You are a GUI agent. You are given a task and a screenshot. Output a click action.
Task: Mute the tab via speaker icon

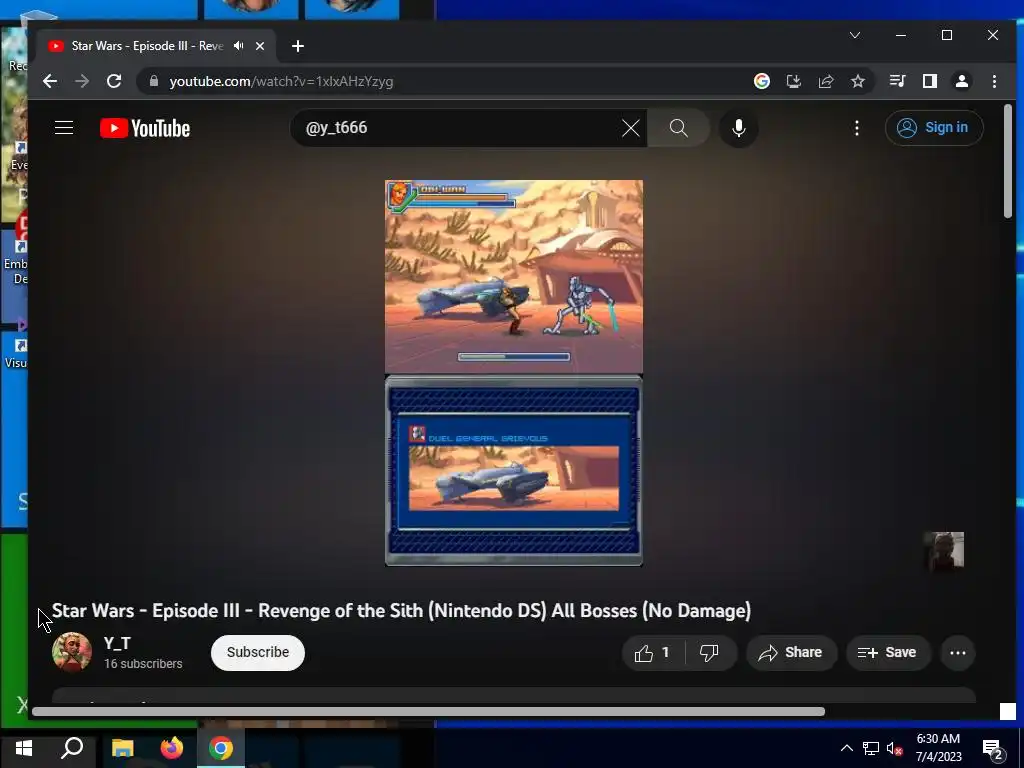click(x=238, y=46)
